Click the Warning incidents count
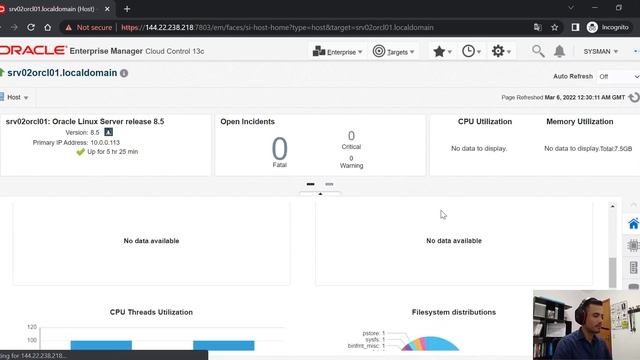The width and height of the screenshot is (640, 360). pyautogui.click(x=351, y=158)
